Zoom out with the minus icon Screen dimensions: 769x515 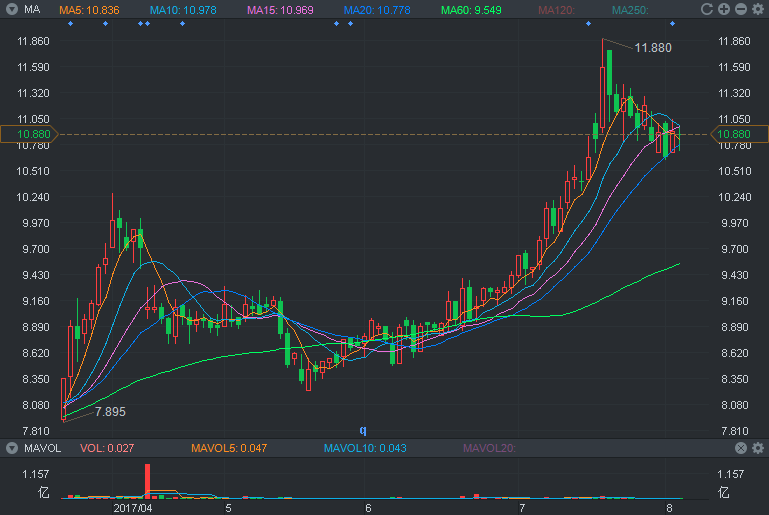click(x=741, y=9)
